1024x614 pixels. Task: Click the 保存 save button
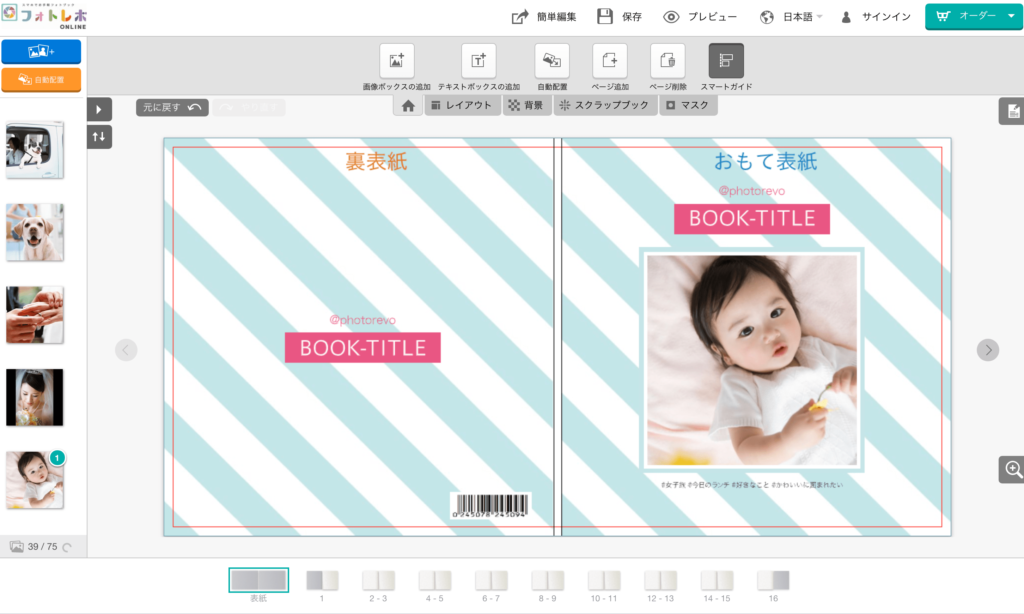618,17
